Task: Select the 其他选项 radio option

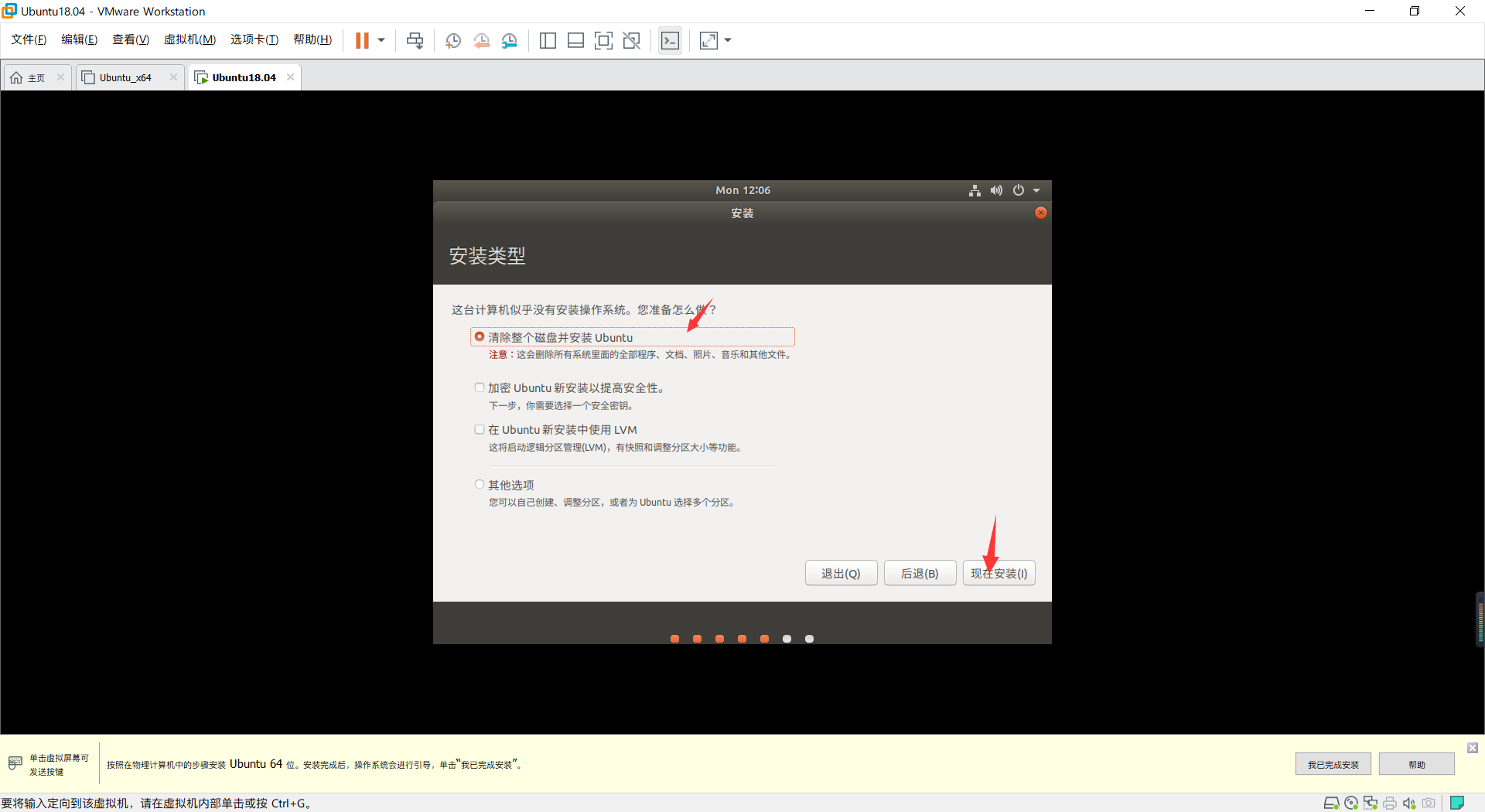Action: (x=480, y=484)
